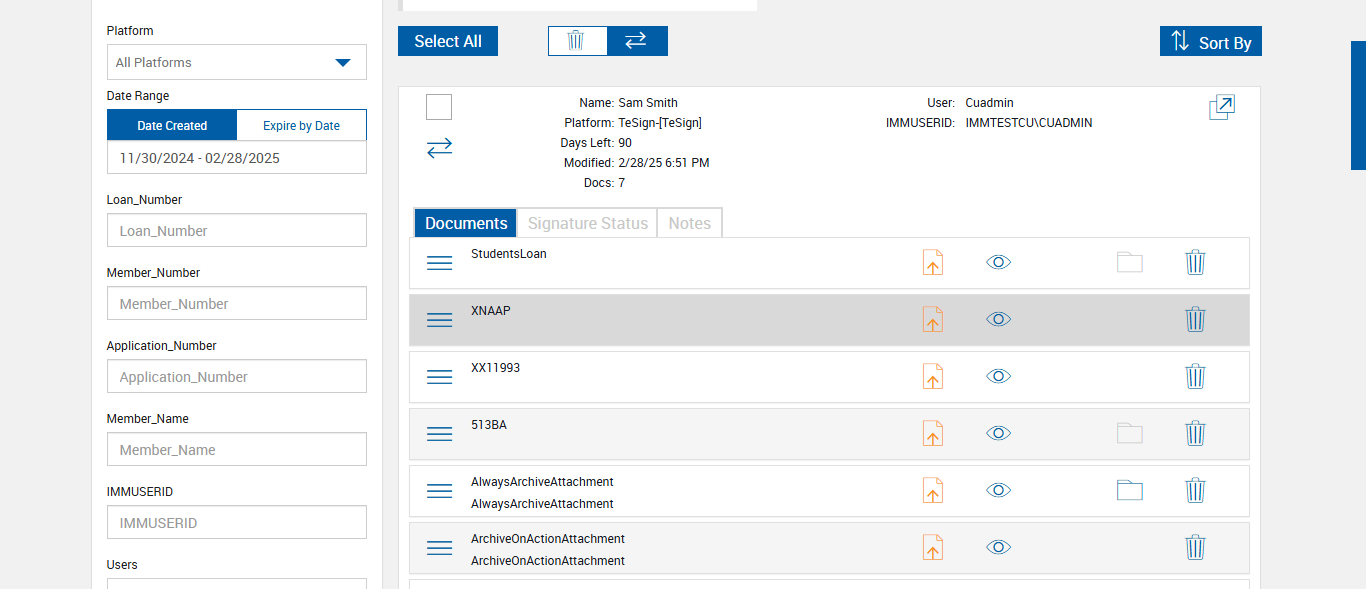Preview StudentsLoan with eye icon

pos(999,263)
